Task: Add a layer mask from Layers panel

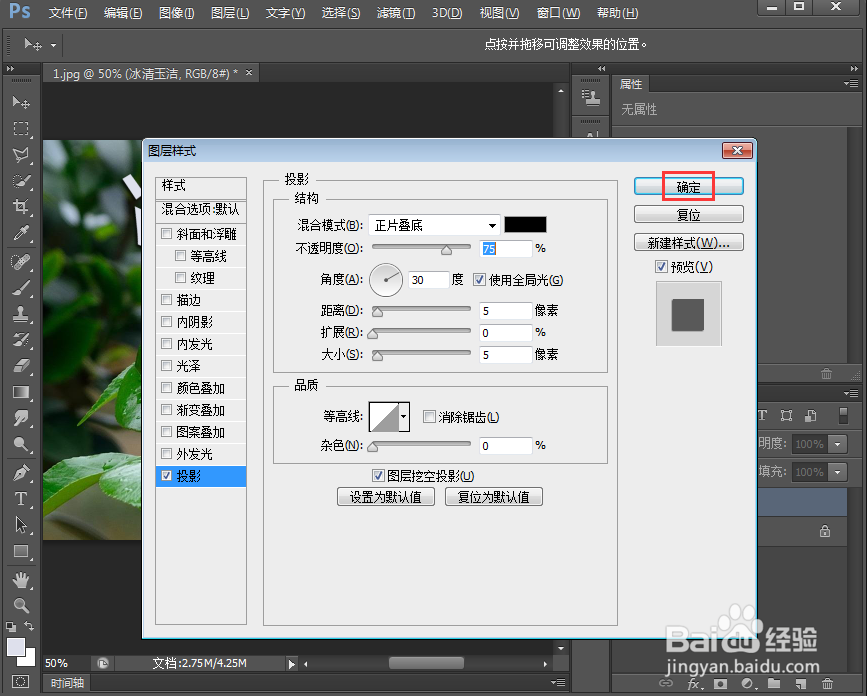Action: [x=720, y=684]
